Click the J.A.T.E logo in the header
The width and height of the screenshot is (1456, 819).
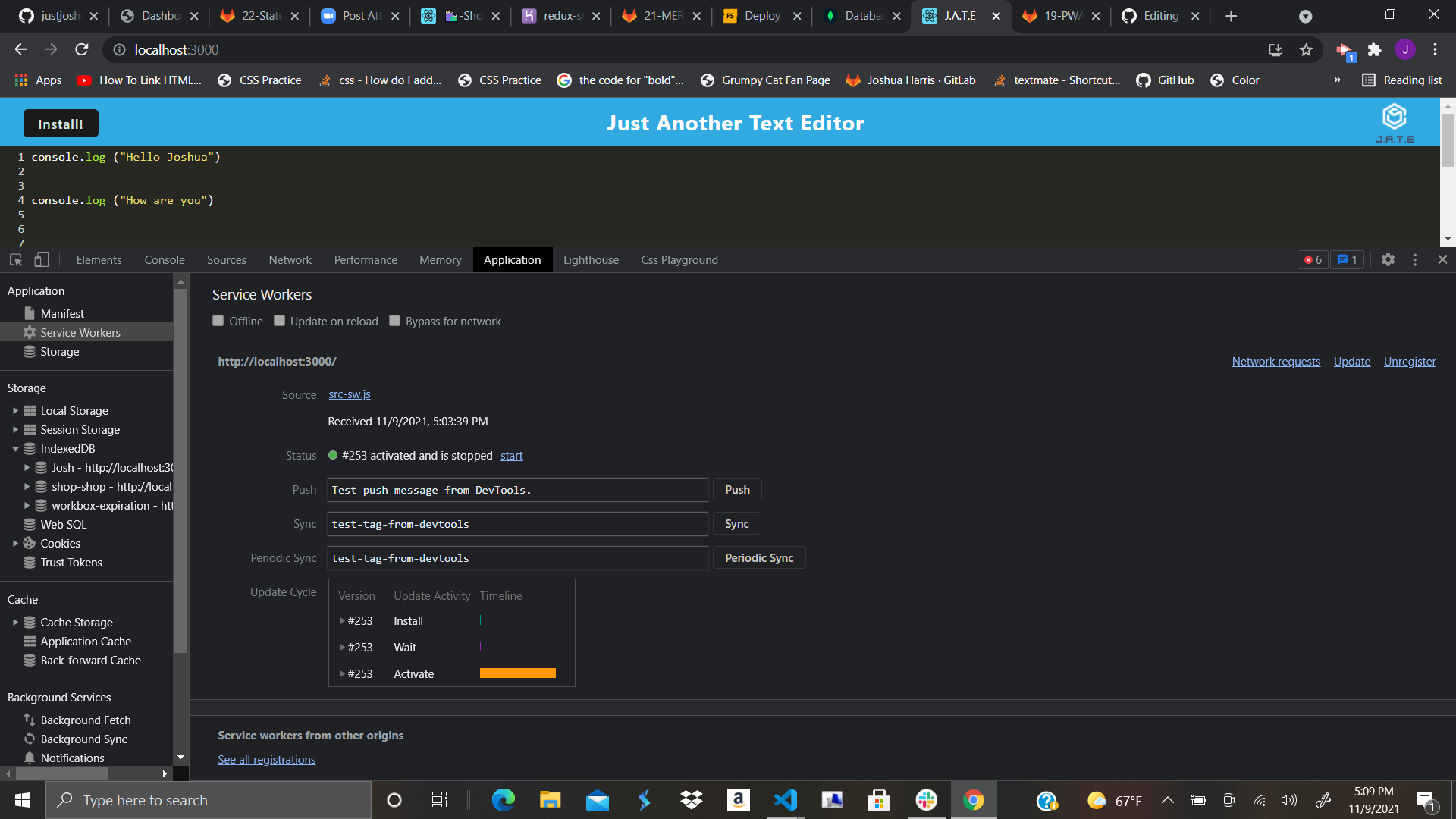1395,121
